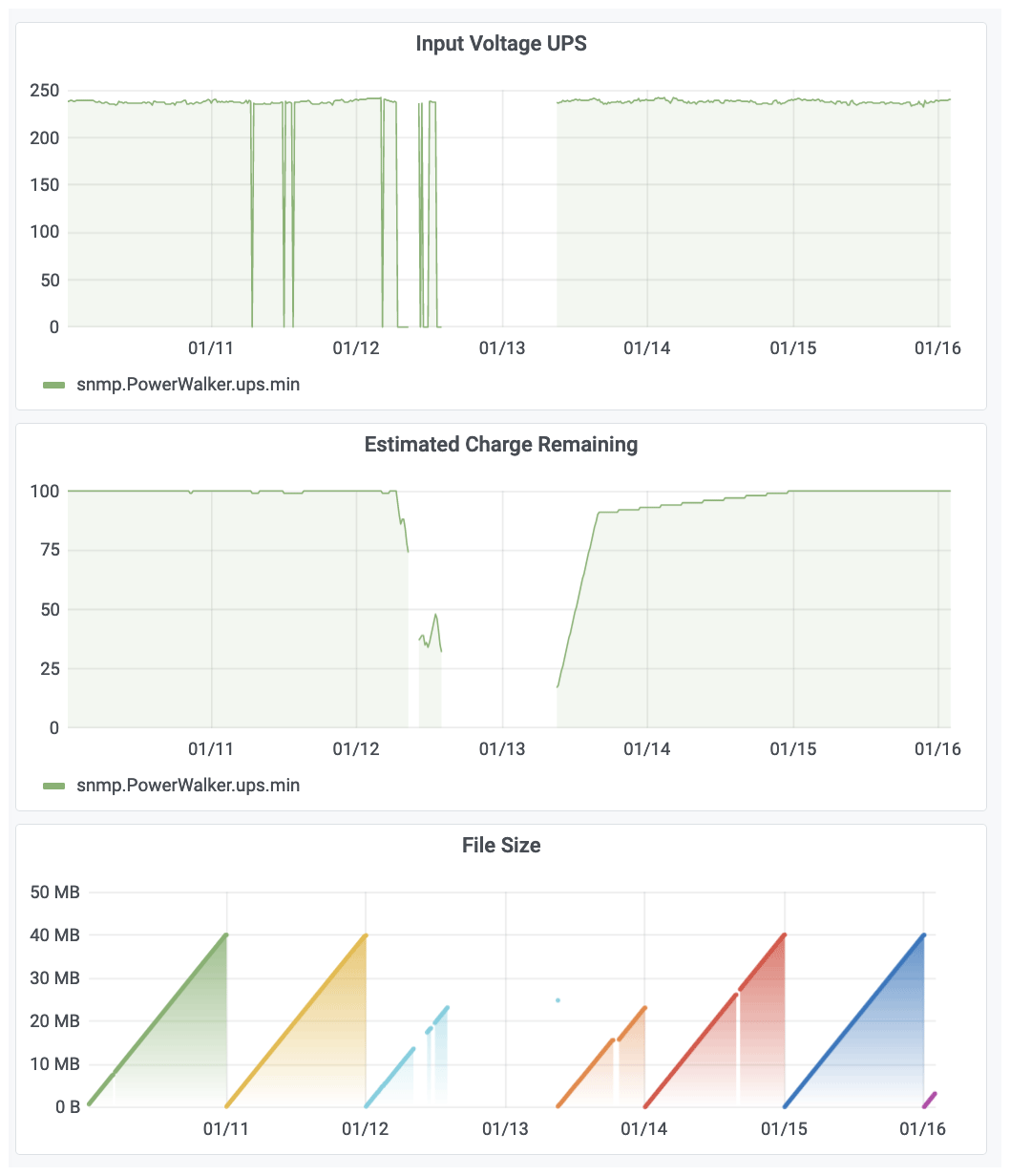This screenshot has height=1176, width=1010.
Task: Click green legend color swatch in Input Voltage panel
Action: pyautogui.click(x=54, y=385)
